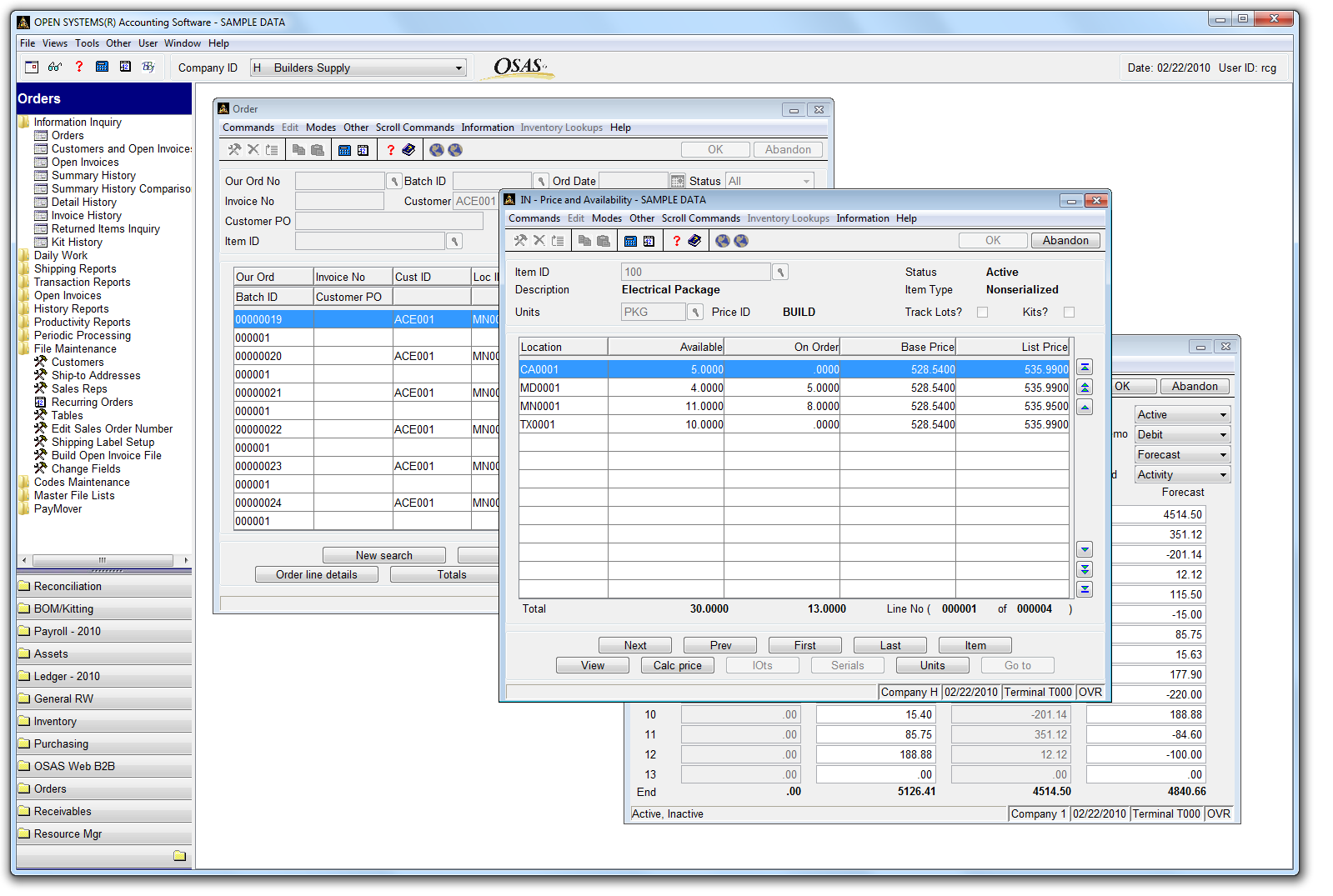This screenshot has height=896, width=1333.
Task: Open help book icon in Price and Availability toolbar
Action: pos(694,241)
